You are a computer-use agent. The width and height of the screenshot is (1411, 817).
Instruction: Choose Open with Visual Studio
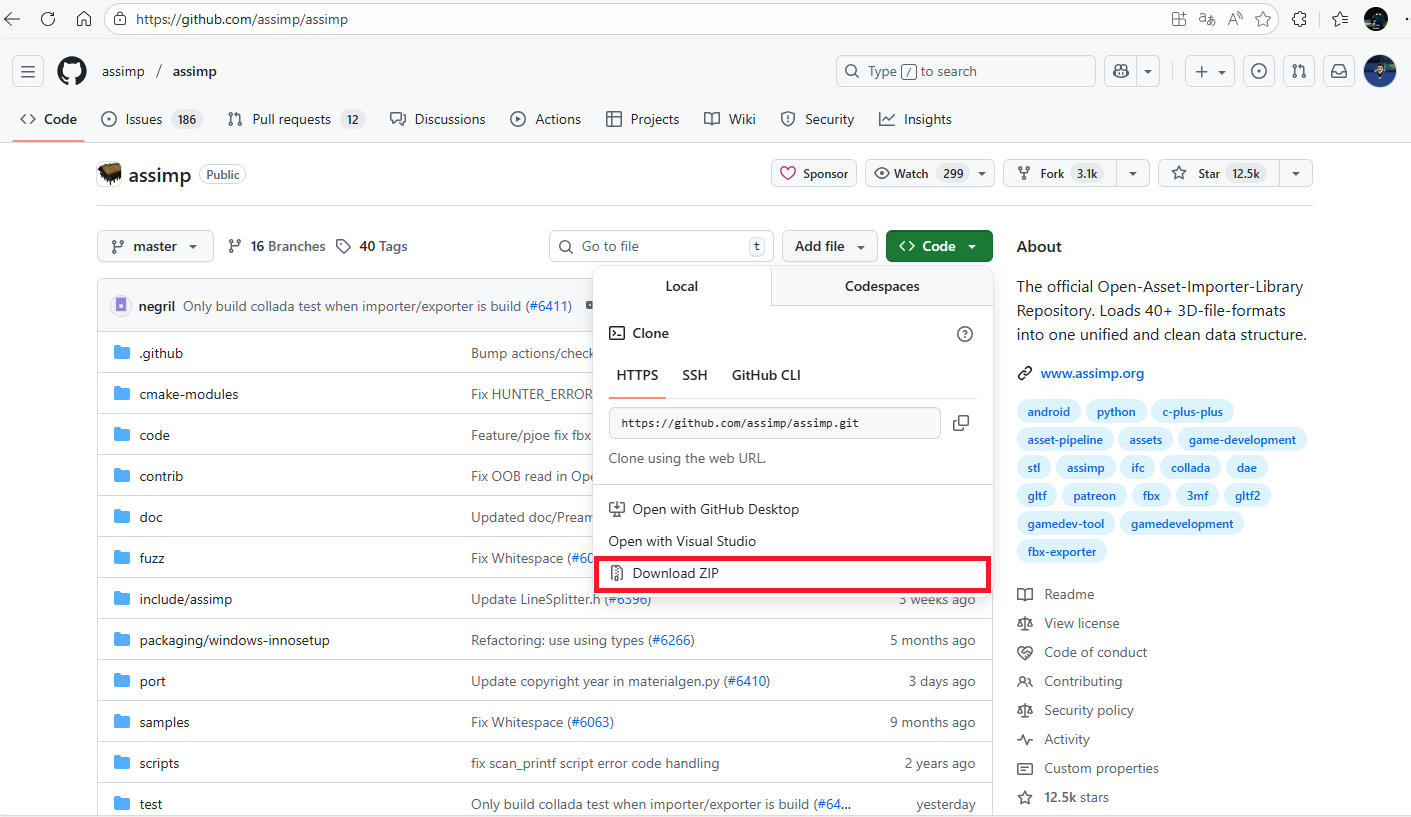[792, 541]
